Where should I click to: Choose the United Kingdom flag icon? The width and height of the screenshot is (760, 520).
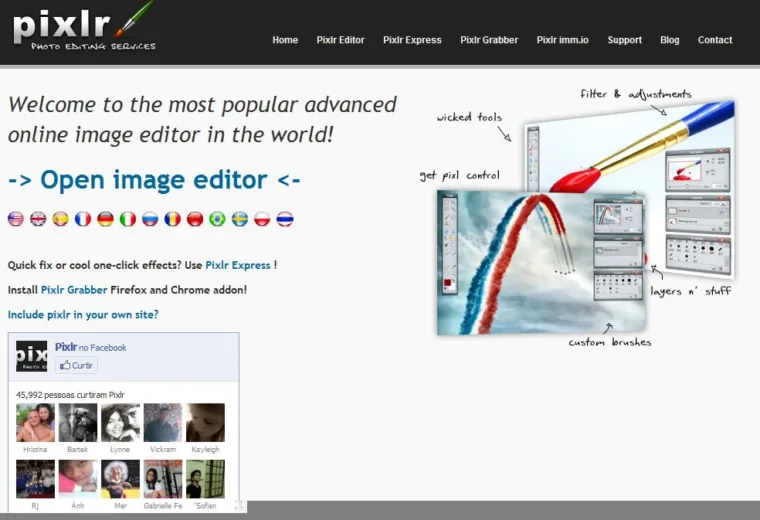point(38,219)
